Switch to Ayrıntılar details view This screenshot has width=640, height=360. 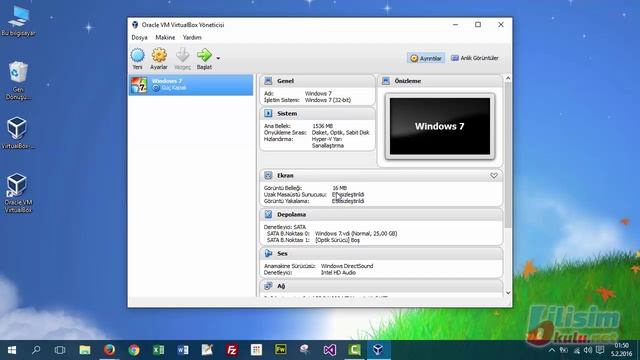[426, 58]
